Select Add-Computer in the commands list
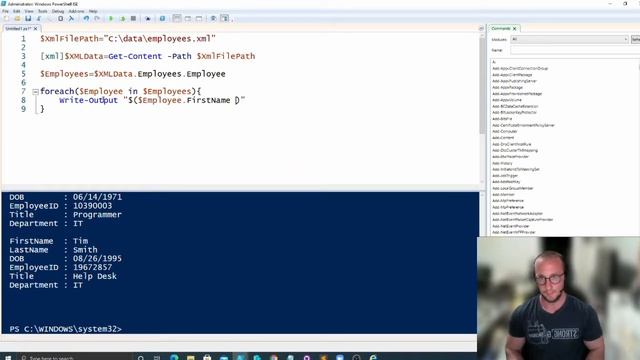 pyautogui.click(x=504, y=131)
